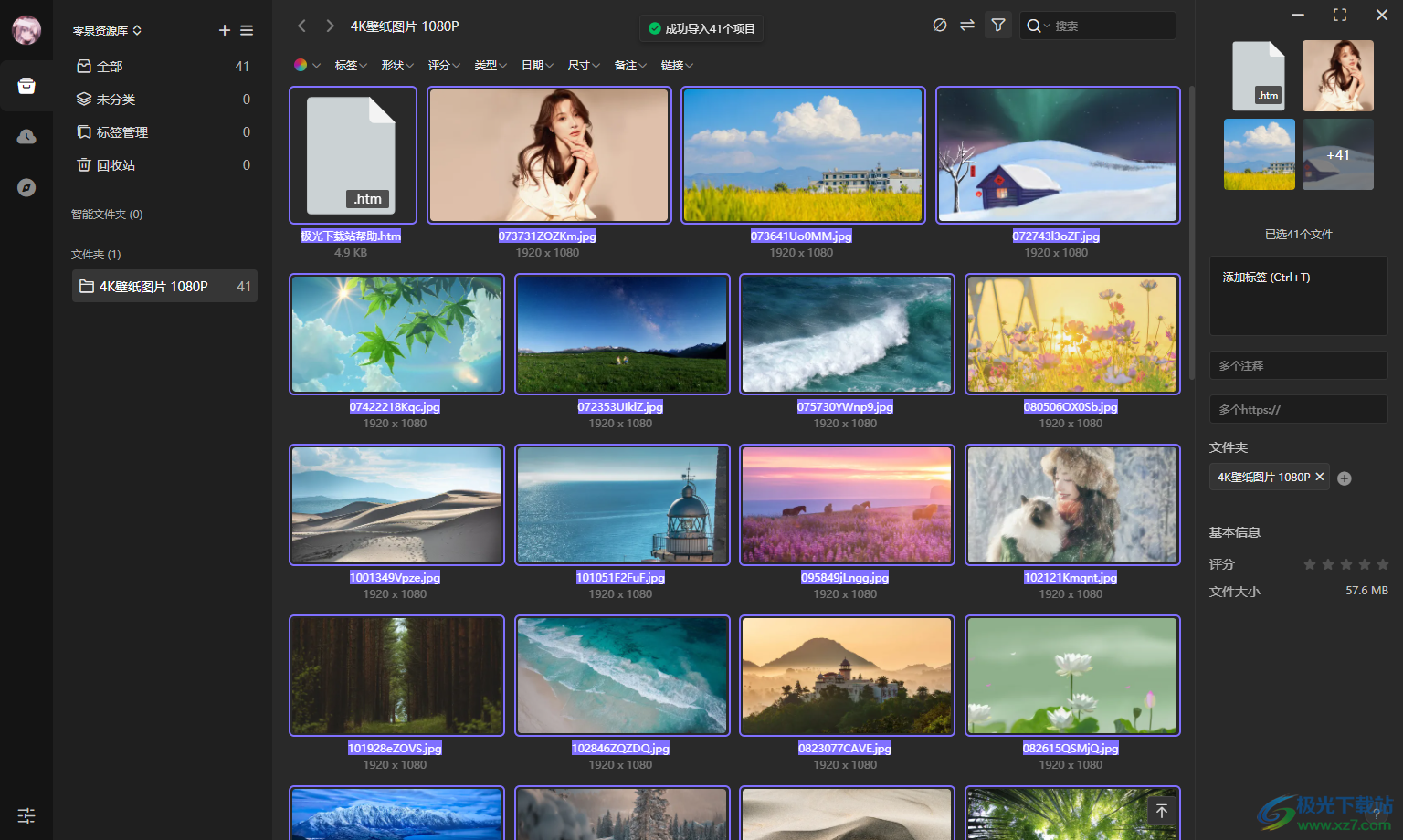
Task: Select the 0727431l3oZF.jpg snow cabin thumbnail
Action: [1058, 155]
